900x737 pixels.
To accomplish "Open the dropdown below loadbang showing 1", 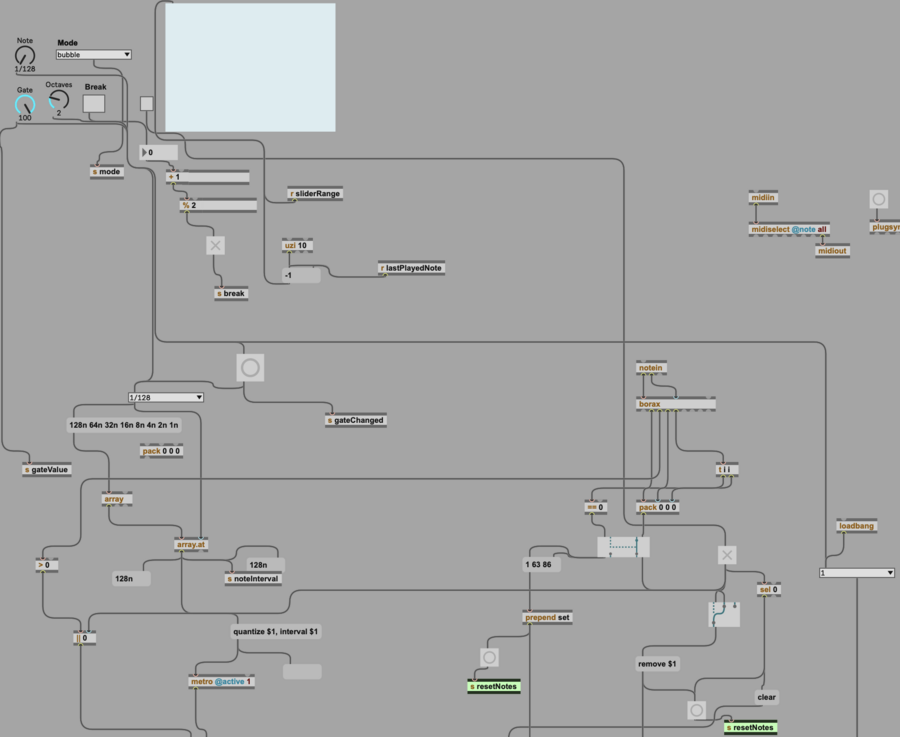I will (x=856, y=573).
